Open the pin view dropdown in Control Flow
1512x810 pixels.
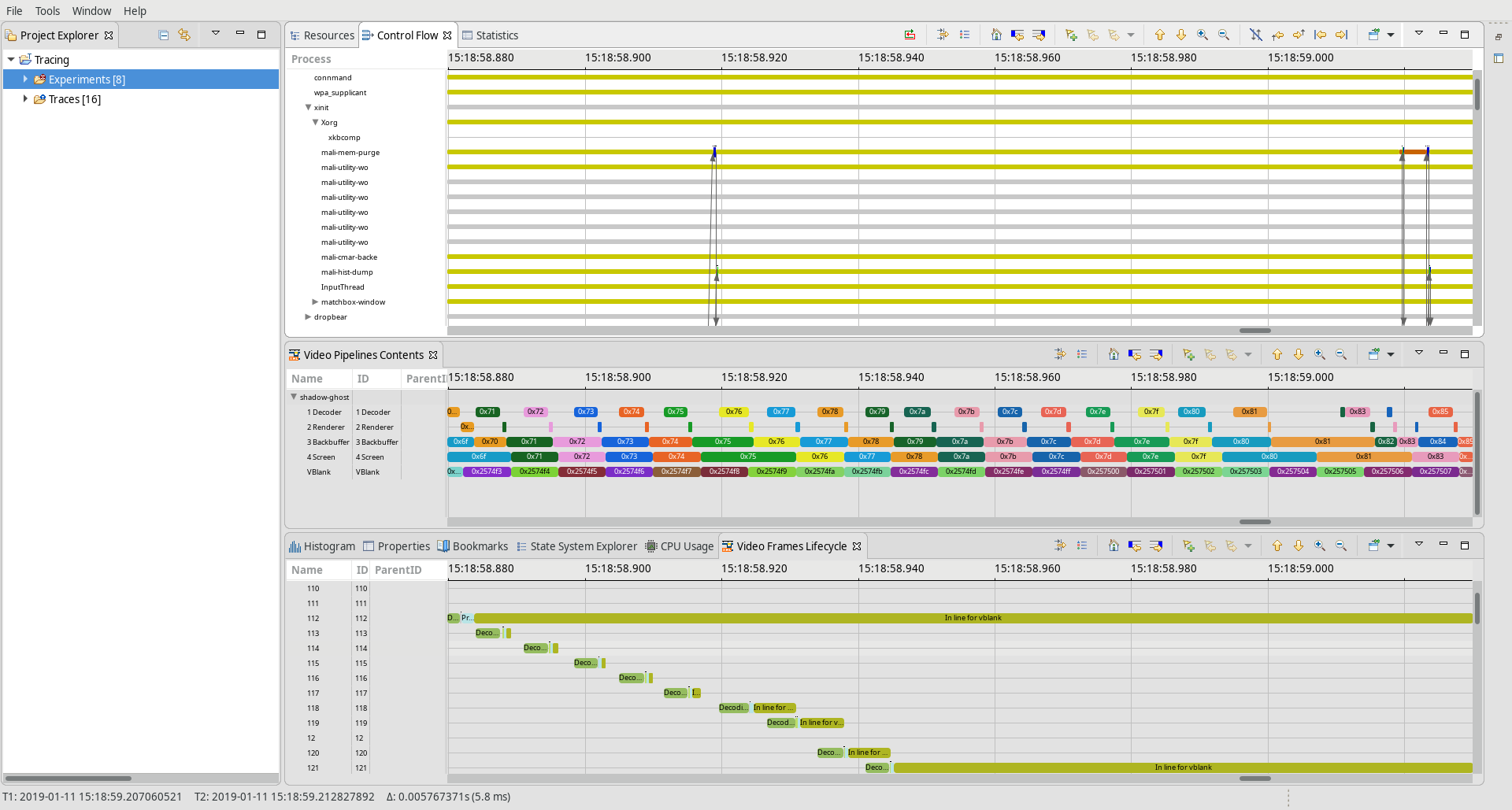click(x=1391, y=35)
